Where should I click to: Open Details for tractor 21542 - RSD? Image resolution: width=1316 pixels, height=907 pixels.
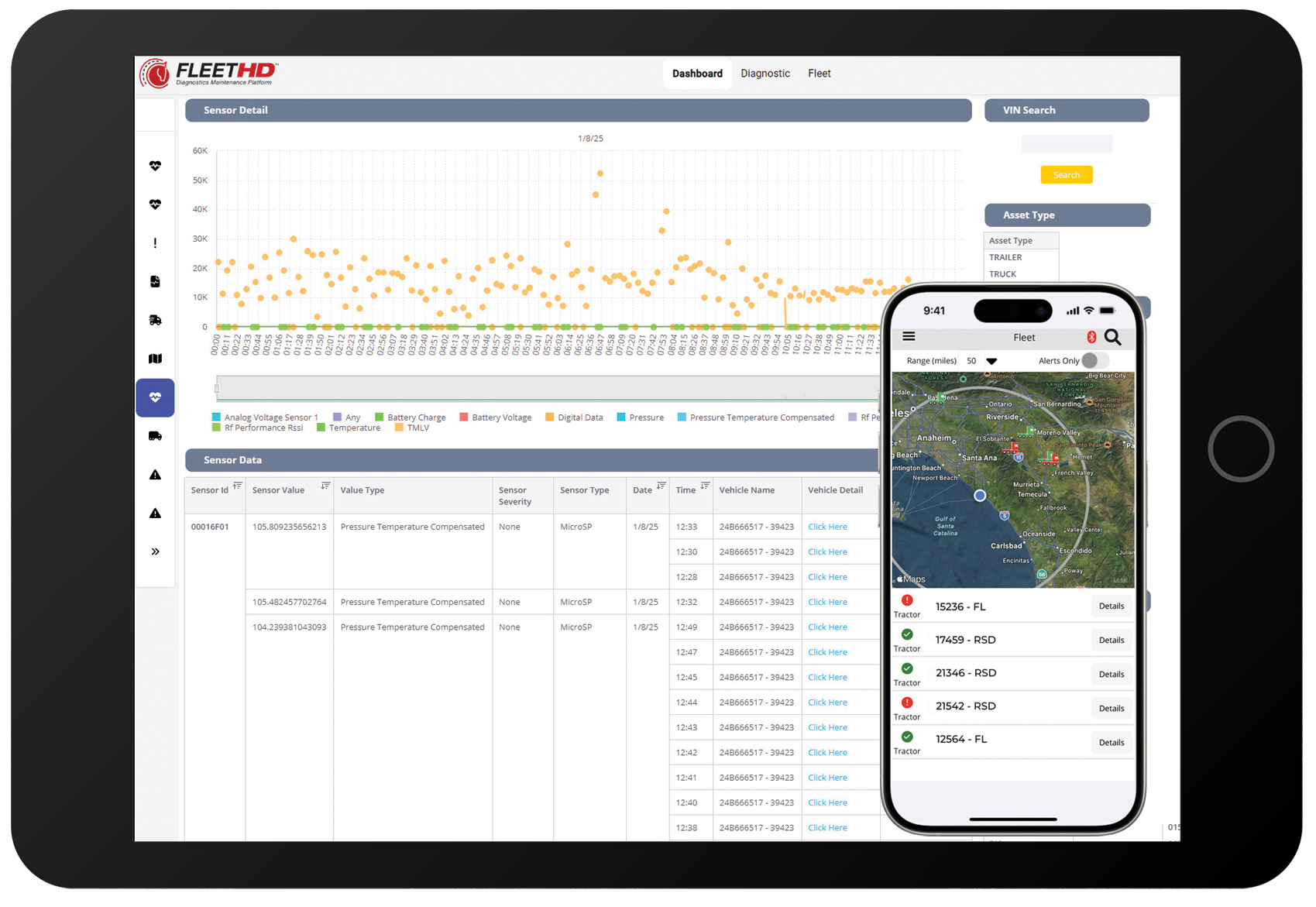click(x=1111, y=709)
